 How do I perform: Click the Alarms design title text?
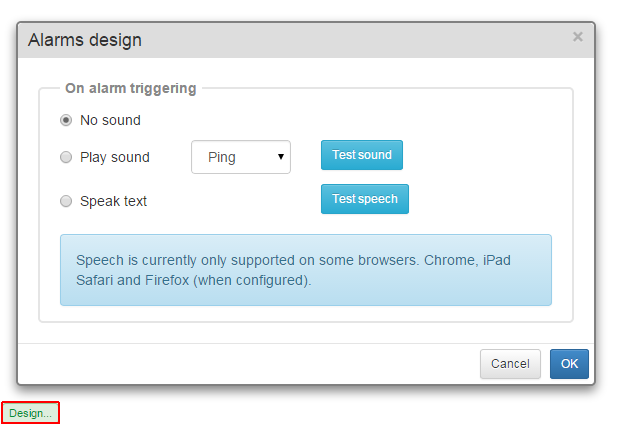point(85,40)
